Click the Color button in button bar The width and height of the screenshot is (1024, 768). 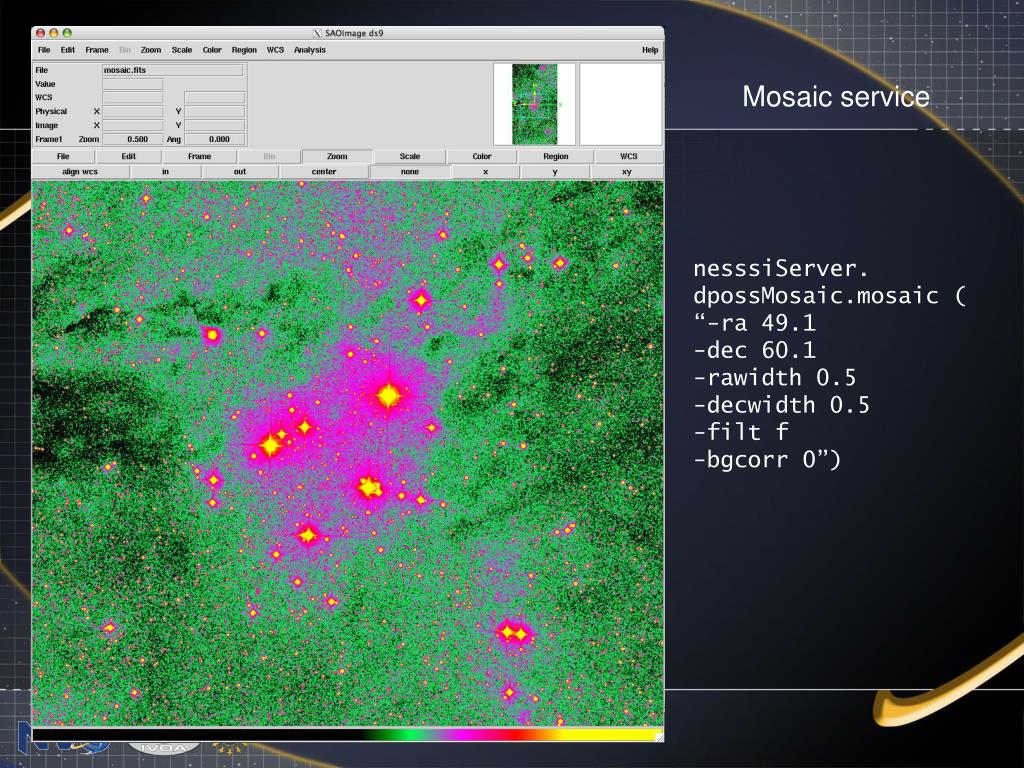(x=481, y=156)
